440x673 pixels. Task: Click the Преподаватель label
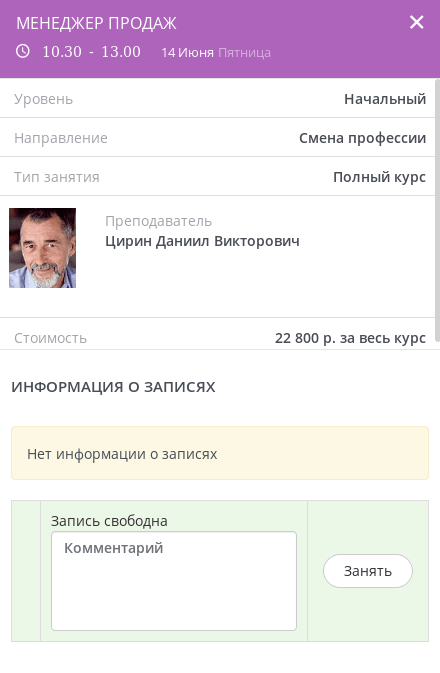coord(158,221)
